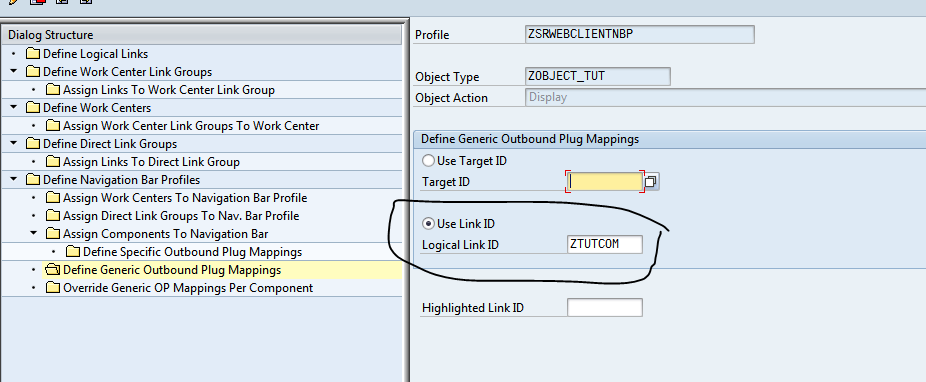The height and width of the screenshot is (382, 926).
Task: Collapse Define Work Center Link Groups node
Action: (x=14, y=72)
